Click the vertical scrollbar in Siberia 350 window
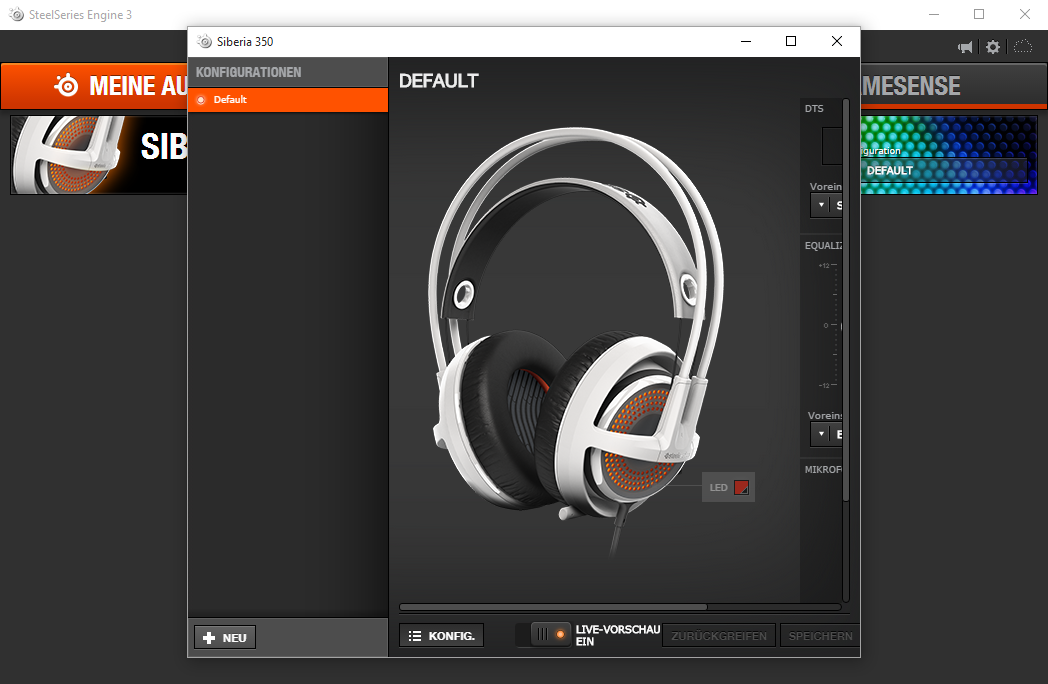The image size is (1048, 684). coord(845,300)
